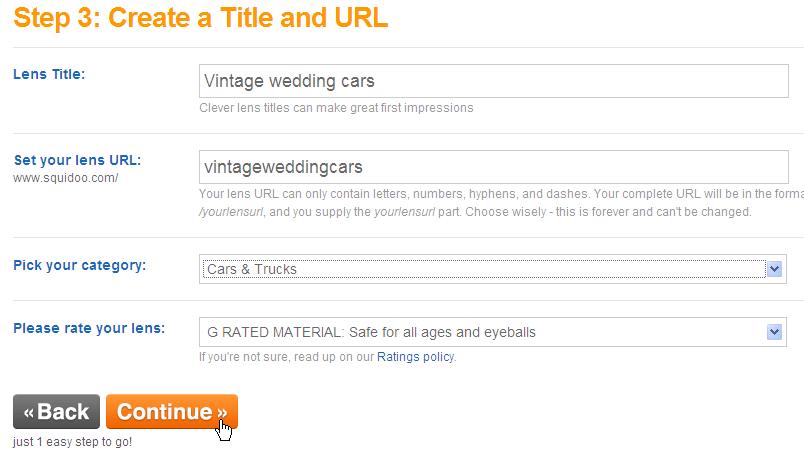Open the G RATED MATERIAL rating dropdown
This screenshot has width=804, height=458.
484,332
